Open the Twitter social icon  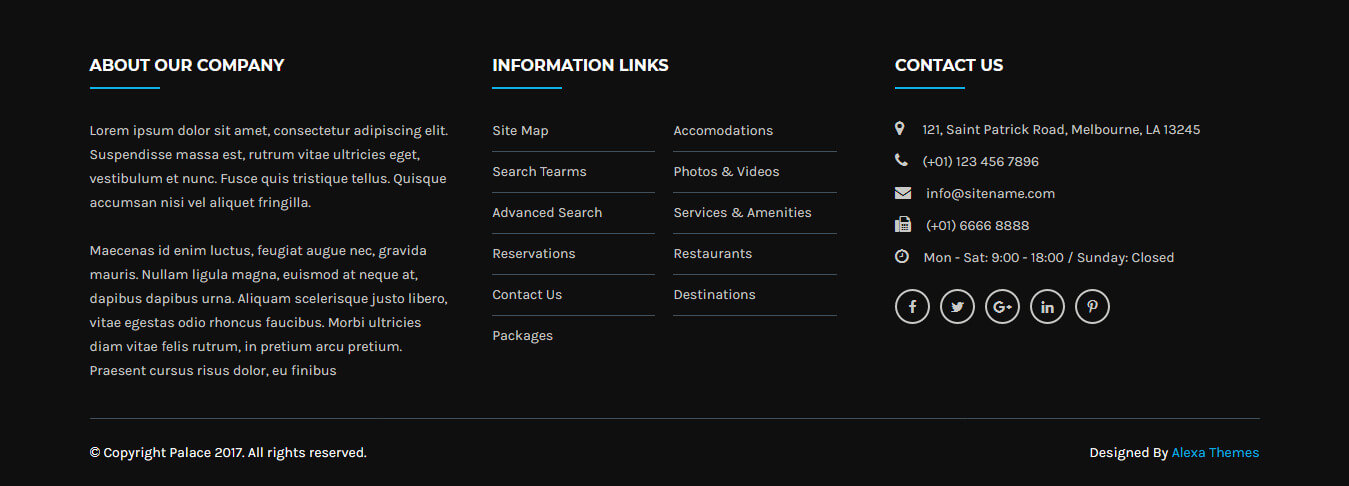pyautogui.click(x=957, y=307)
